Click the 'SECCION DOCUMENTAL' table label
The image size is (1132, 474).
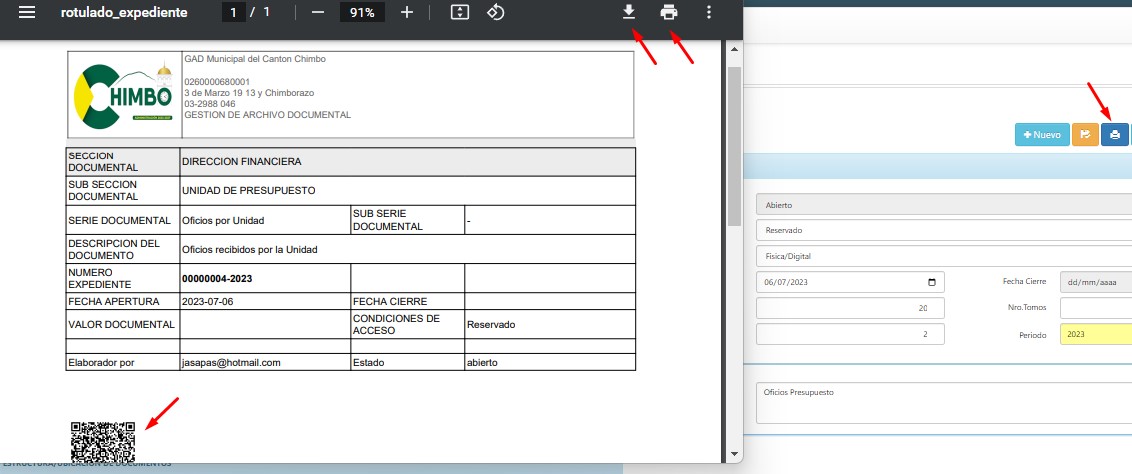103,162
